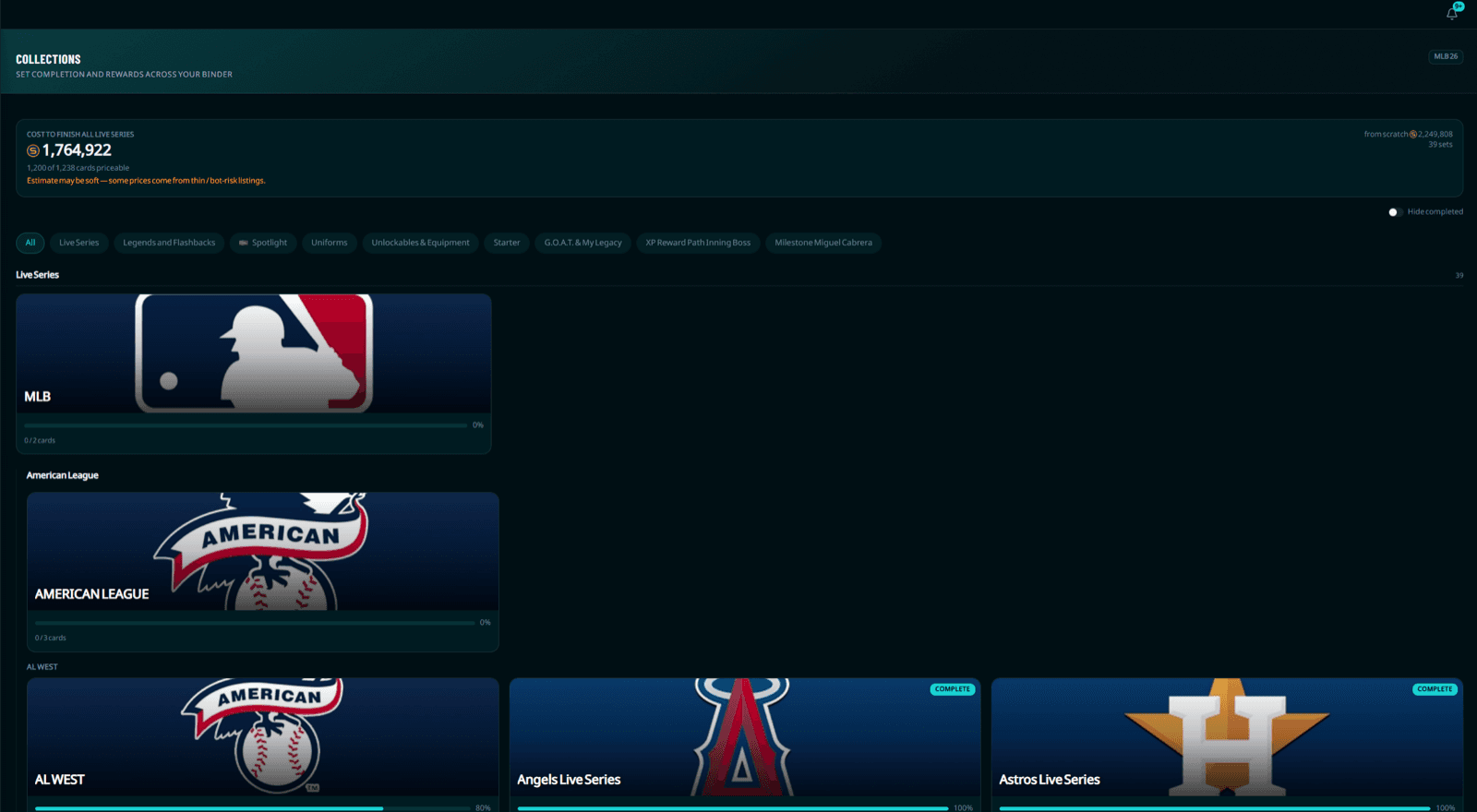The width and height of the screenshot is (1477, 812).
Task: Click the COLLECTIONS page title
Action: 48,59
